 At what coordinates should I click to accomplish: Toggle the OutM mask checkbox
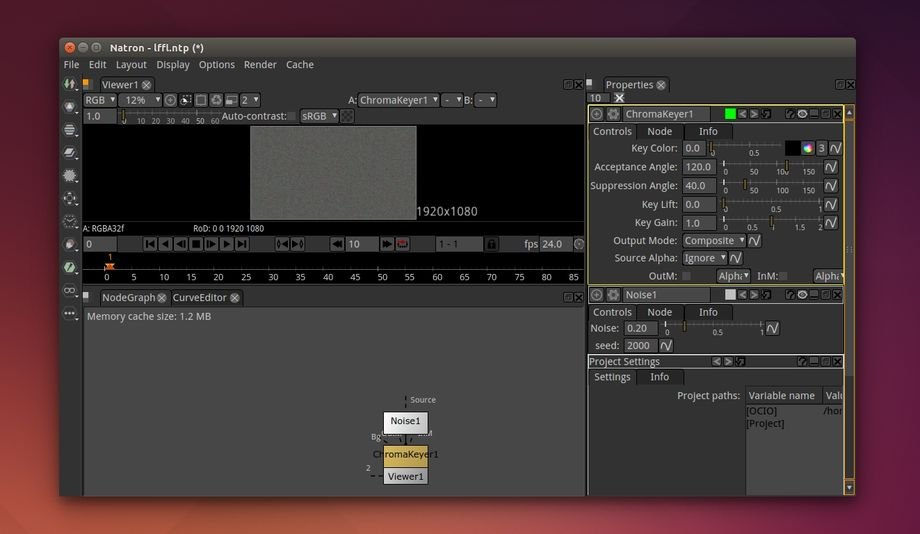[686, 276]
